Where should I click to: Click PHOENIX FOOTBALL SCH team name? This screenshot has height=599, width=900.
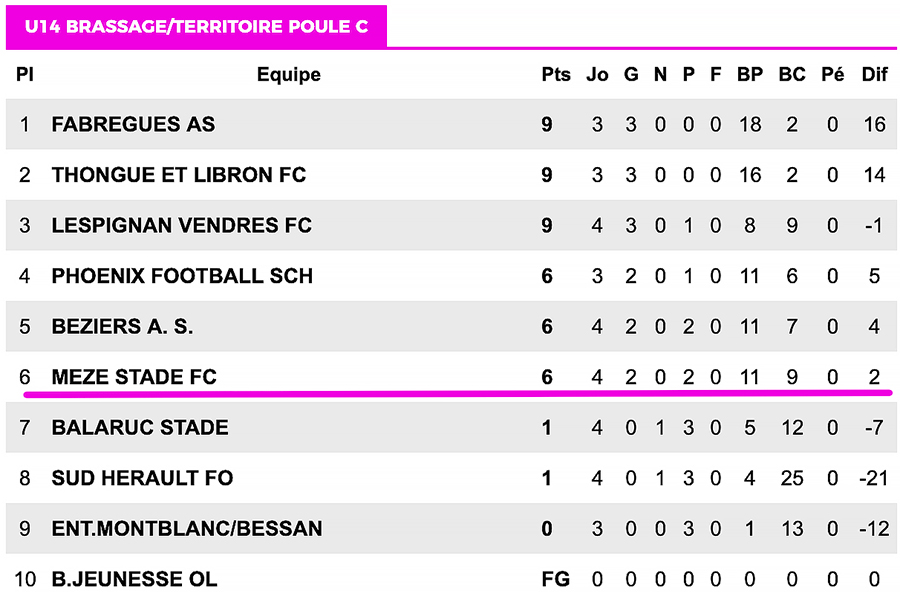point(182,276)
